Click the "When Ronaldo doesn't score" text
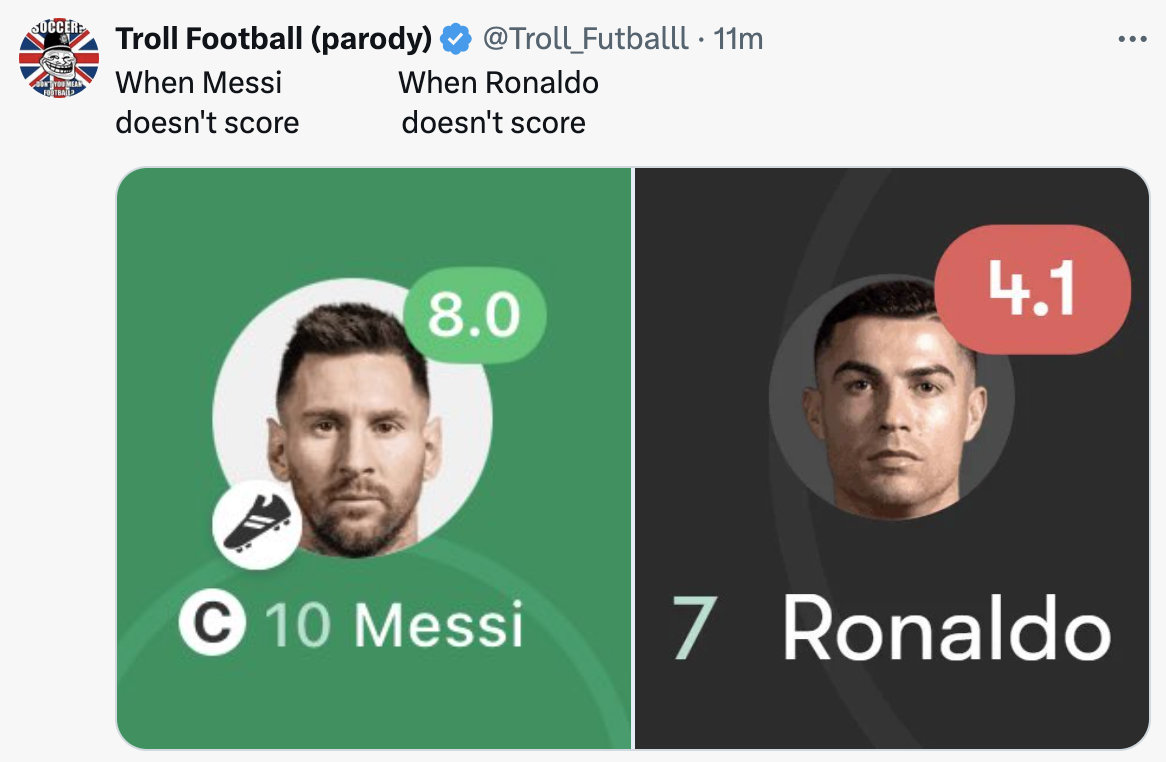 [497, 102]
